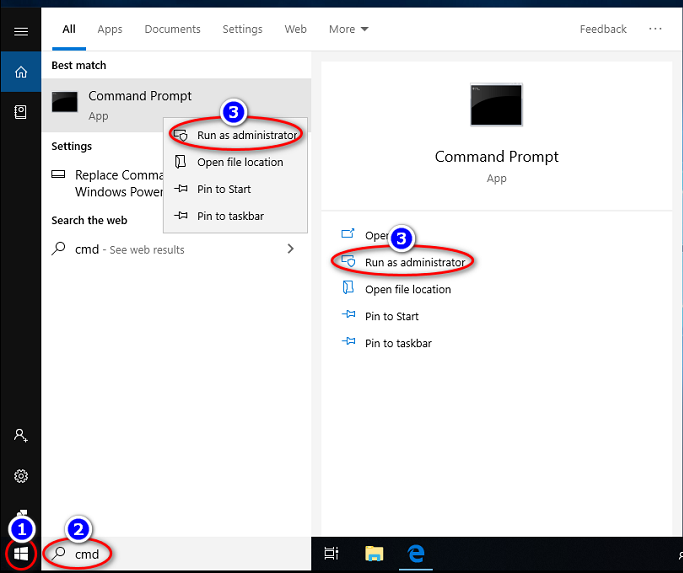Select the Web search tab
This screenshot has width=683, height=573.
(x=295, y=29)
